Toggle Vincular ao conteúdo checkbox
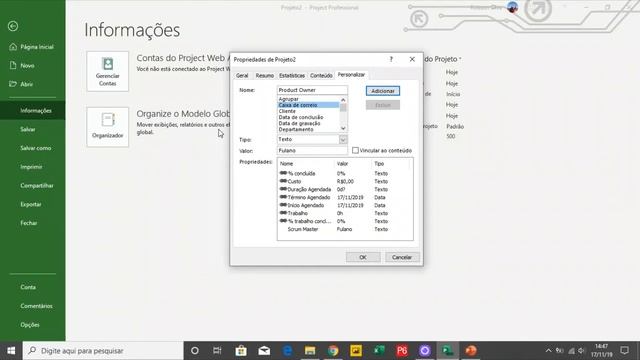 pos(356,151)
